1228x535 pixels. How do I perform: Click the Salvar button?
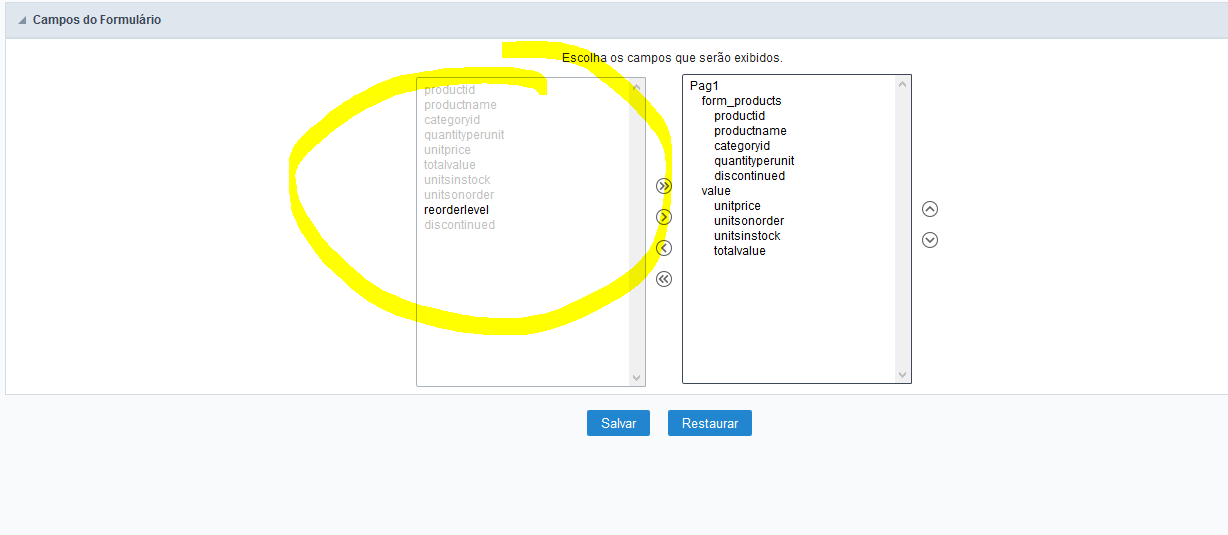pyautogui.click(x=618, y=423)
